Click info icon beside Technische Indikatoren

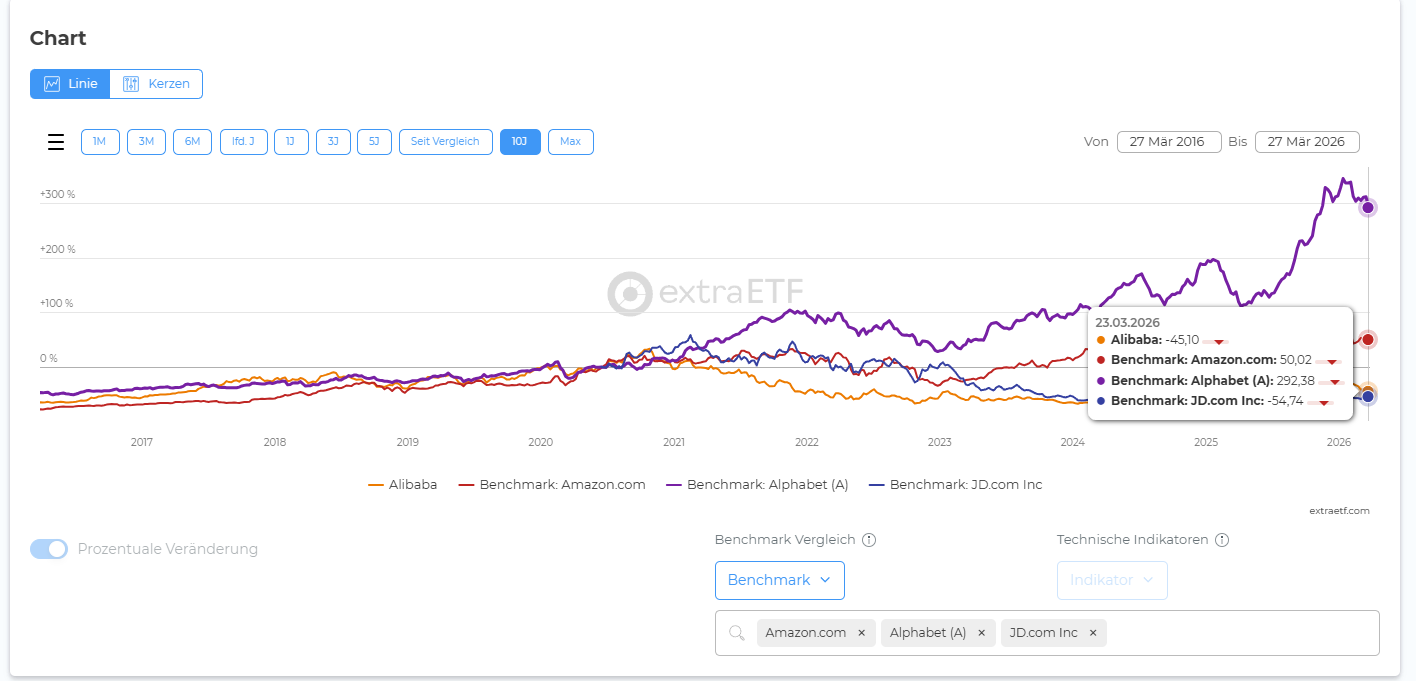click(x=1222, y=540)
